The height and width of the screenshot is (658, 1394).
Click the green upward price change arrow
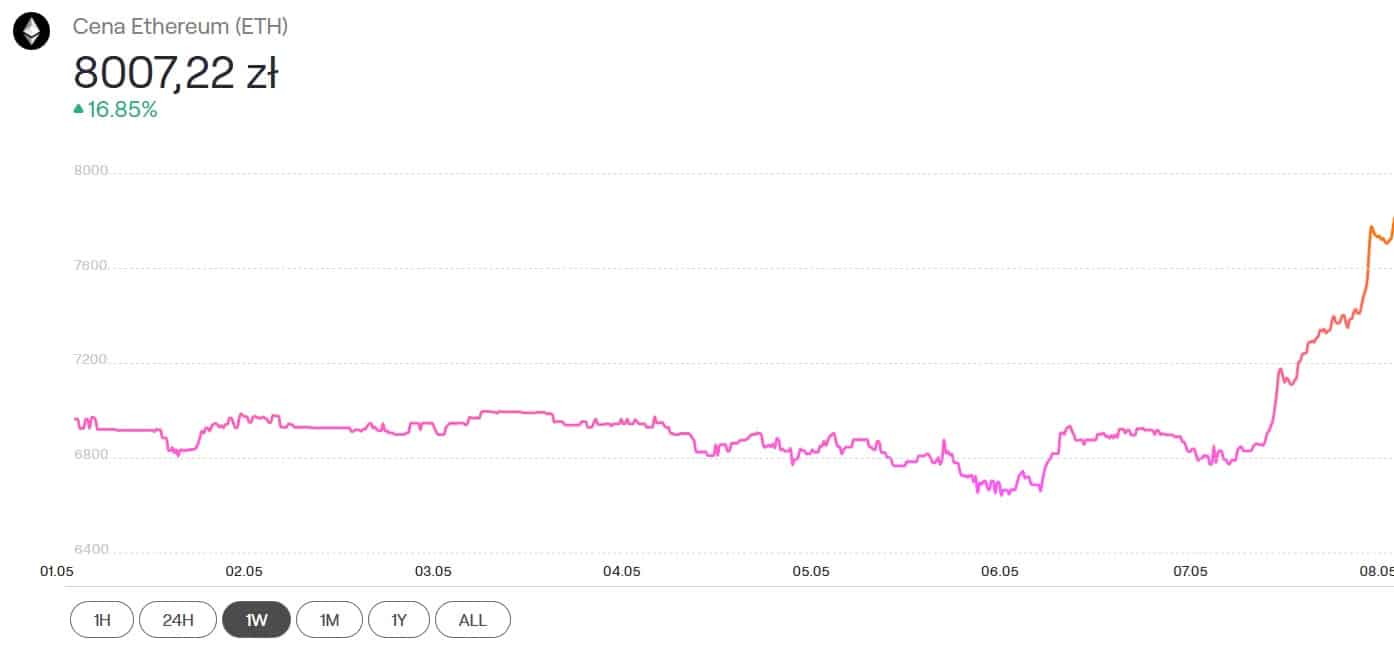click(x=79, y=110)
